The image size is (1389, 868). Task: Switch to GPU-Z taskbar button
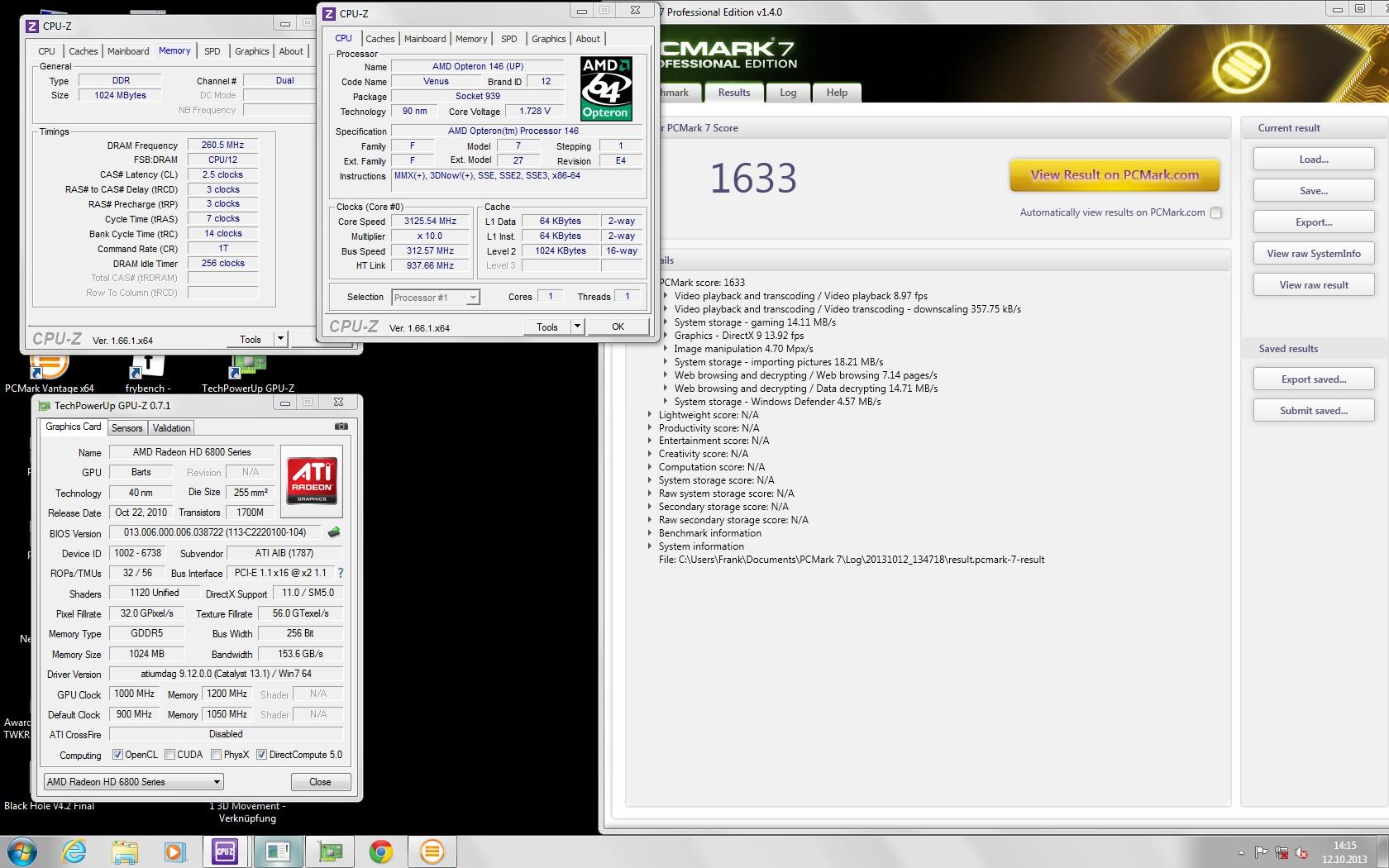coord(329,851)
